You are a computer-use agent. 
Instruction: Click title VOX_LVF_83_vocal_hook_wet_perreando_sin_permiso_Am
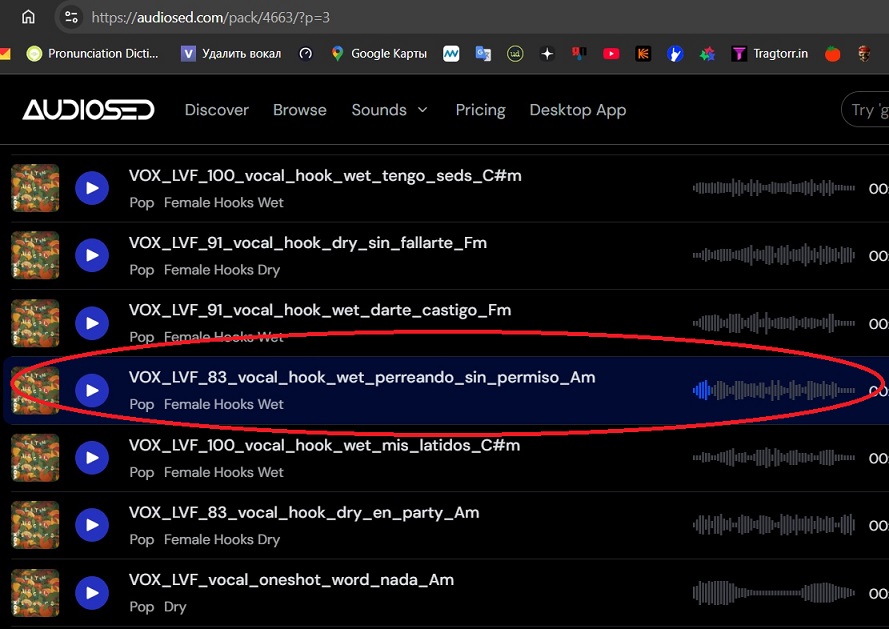coord(362,378)
